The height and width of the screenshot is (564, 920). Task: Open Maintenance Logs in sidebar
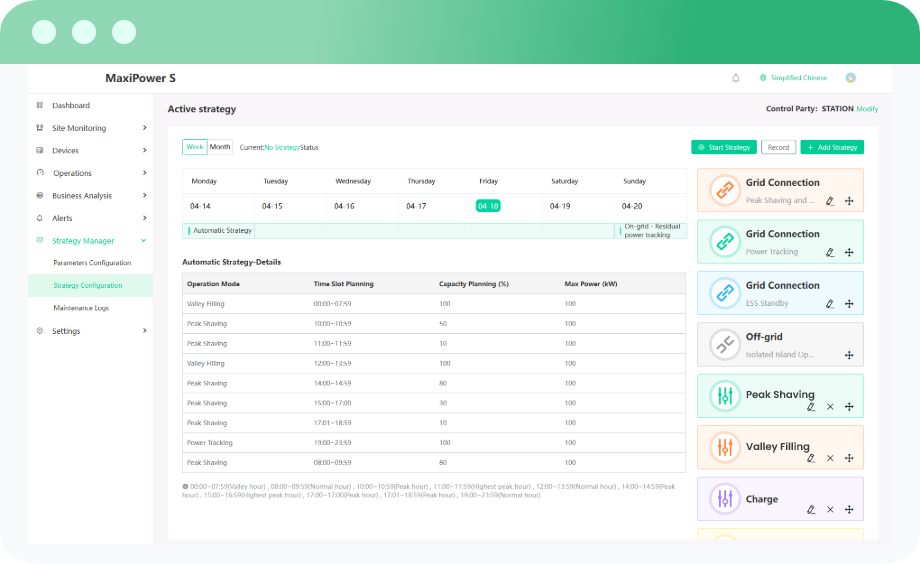pyautogui.click(x=81, y=308)
